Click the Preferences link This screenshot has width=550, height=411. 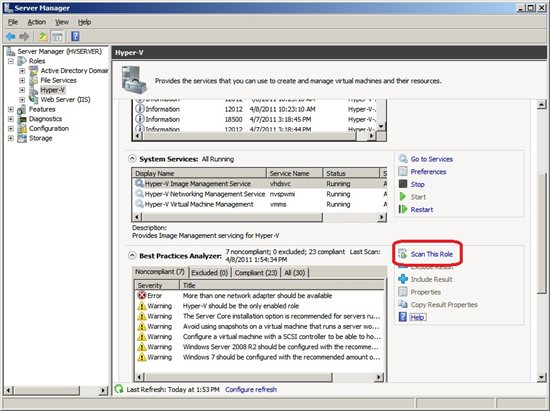tap(428, 171)
